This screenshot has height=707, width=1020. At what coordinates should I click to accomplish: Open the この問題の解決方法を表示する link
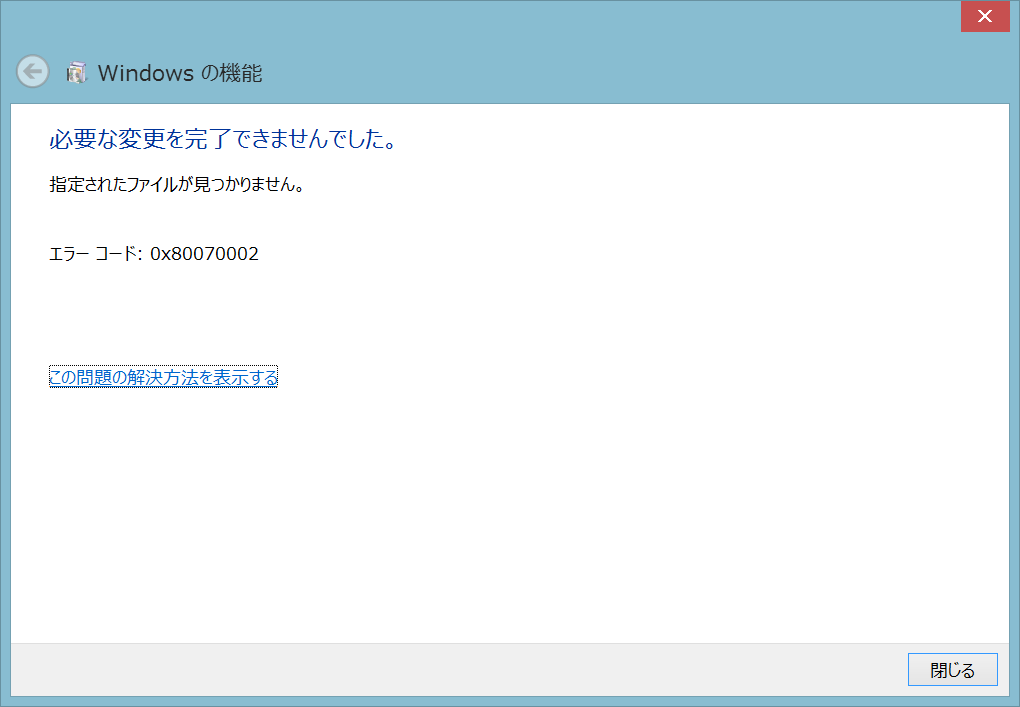163,377
